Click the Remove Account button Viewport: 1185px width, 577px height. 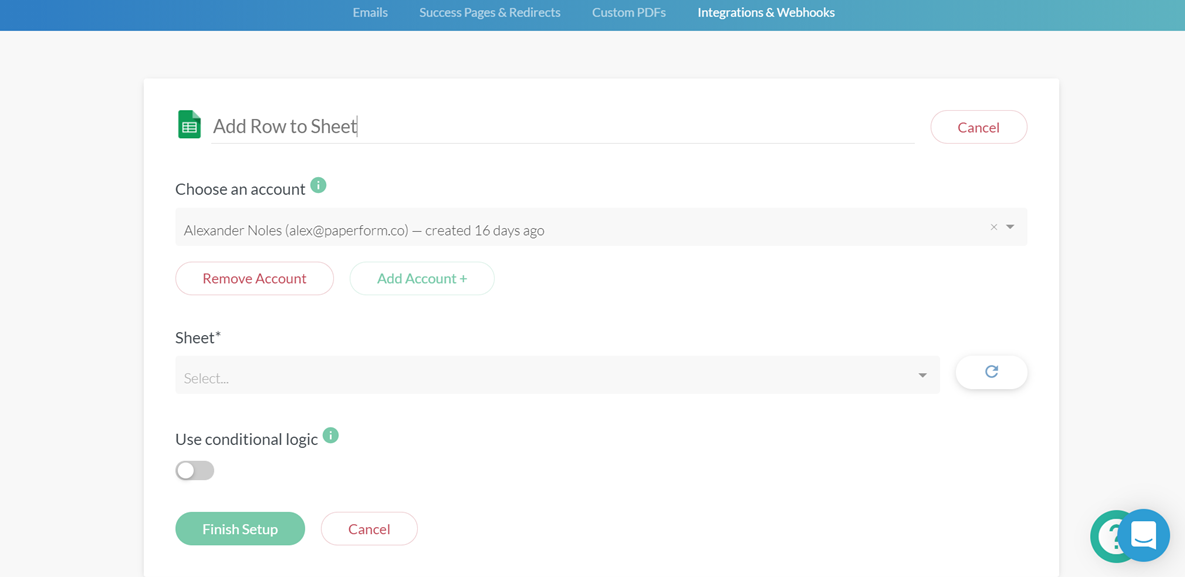[x=254, y=279]
